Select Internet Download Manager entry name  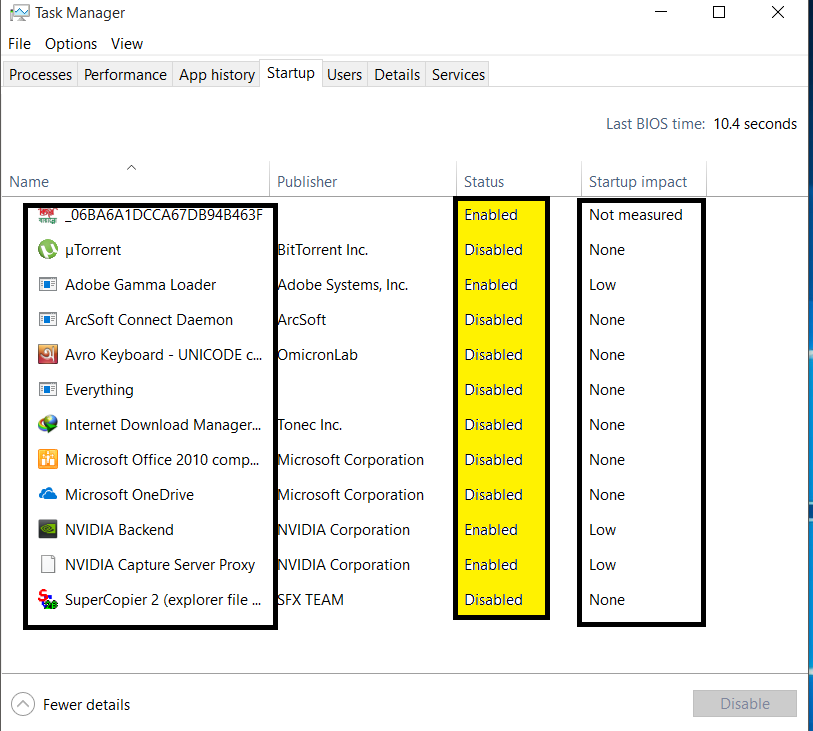tap(163, 425)
